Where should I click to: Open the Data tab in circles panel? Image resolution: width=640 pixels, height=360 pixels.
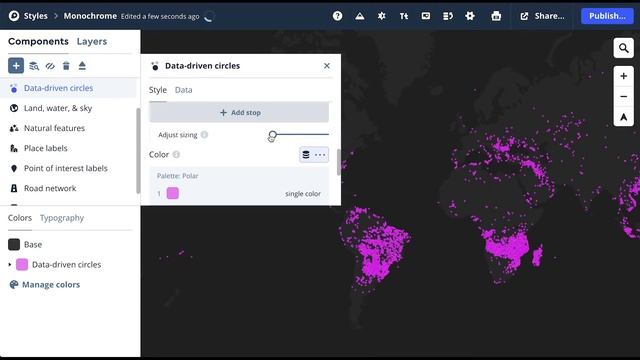click(x=183, y=90)
